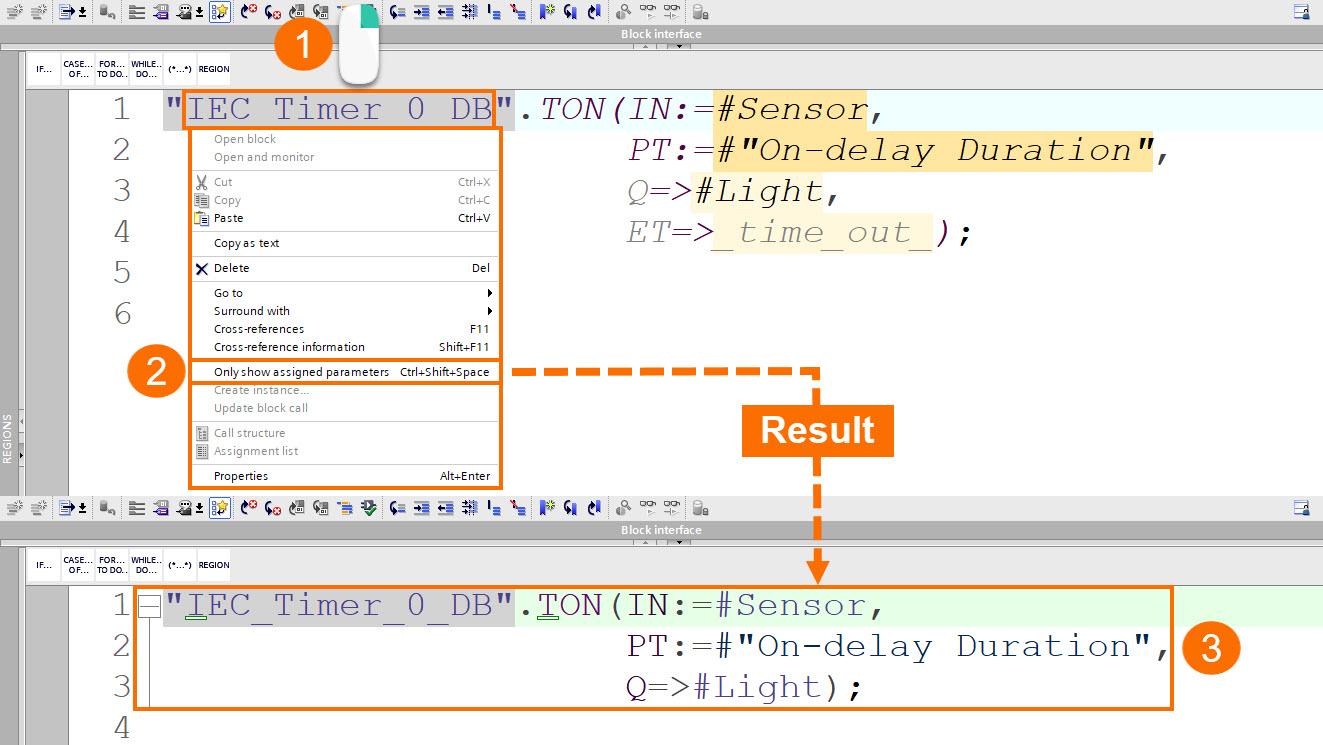
Task: Toggle monitoring glasses icon in the upper toolbar
Action: [648, 12]
